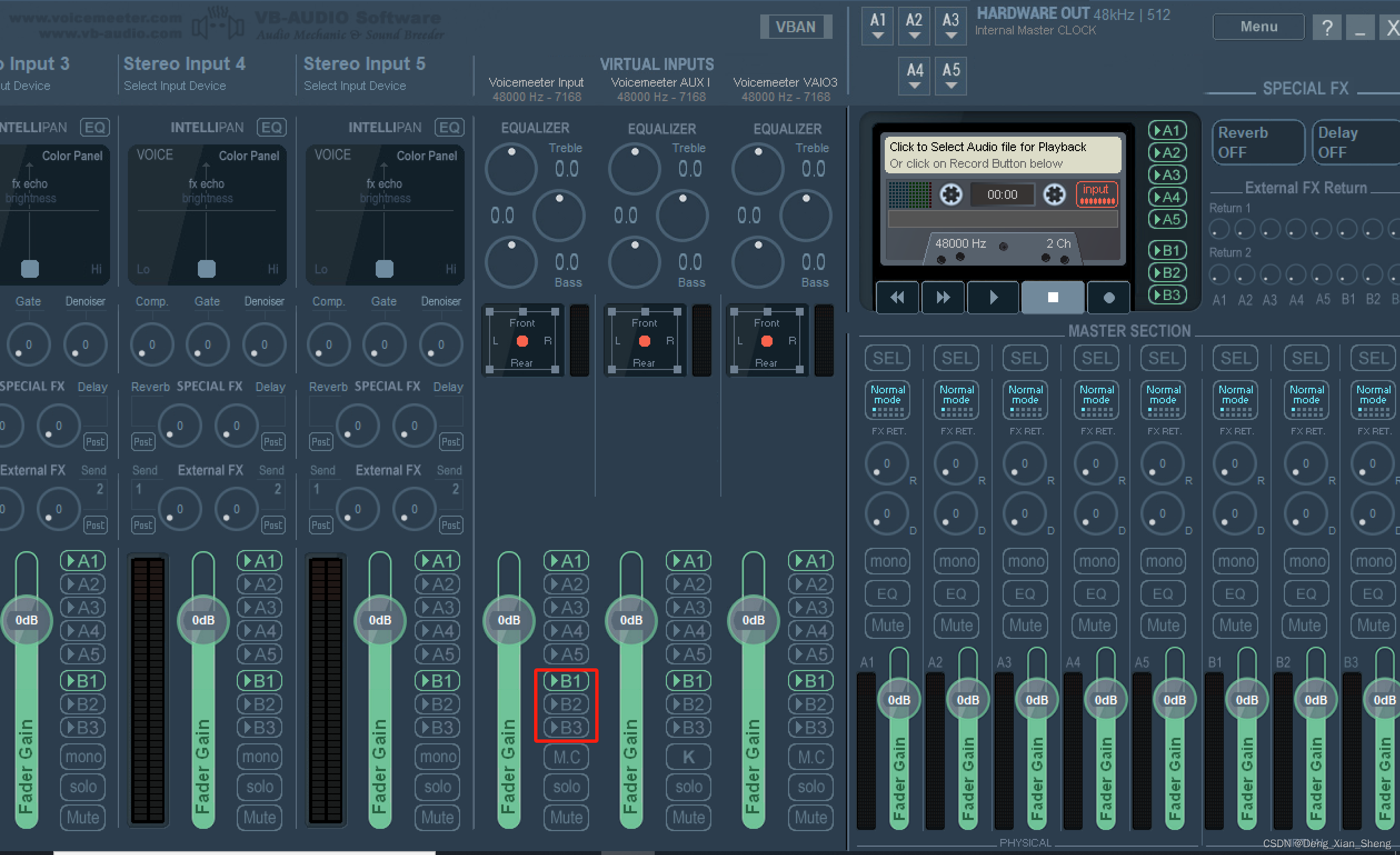Screen dimensions: 1400x855
Task: Click the M.C button on Voicemeeter Input
Action: coord(566,757)
